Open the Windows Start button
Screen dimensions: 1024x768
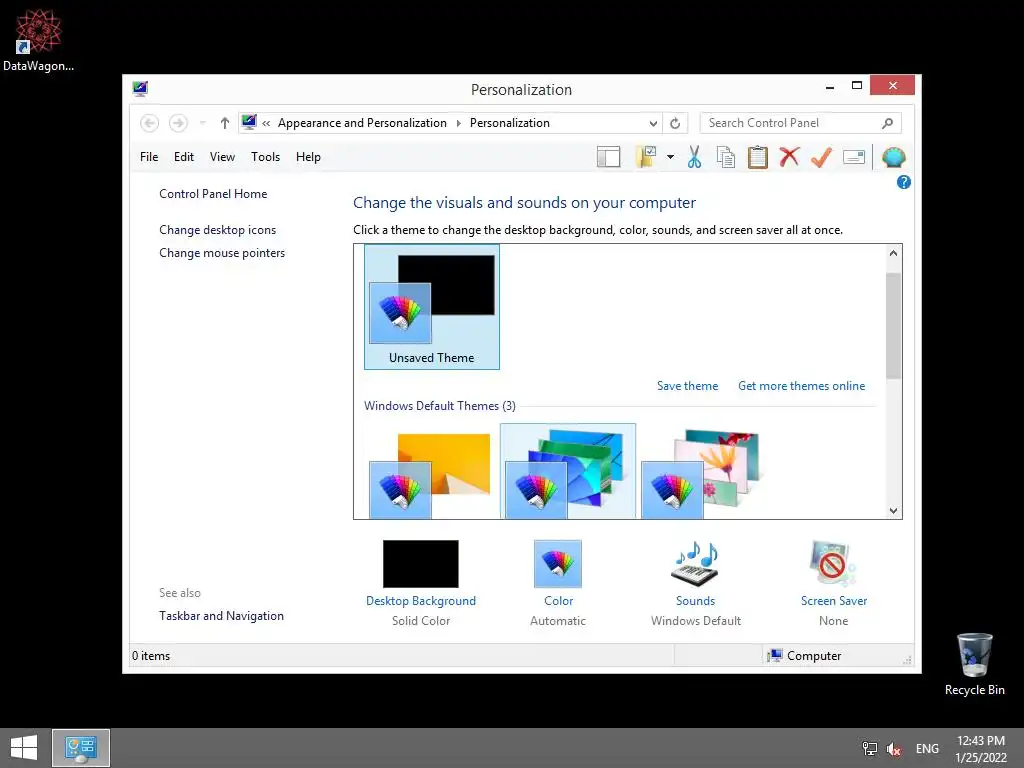[24, 748]
